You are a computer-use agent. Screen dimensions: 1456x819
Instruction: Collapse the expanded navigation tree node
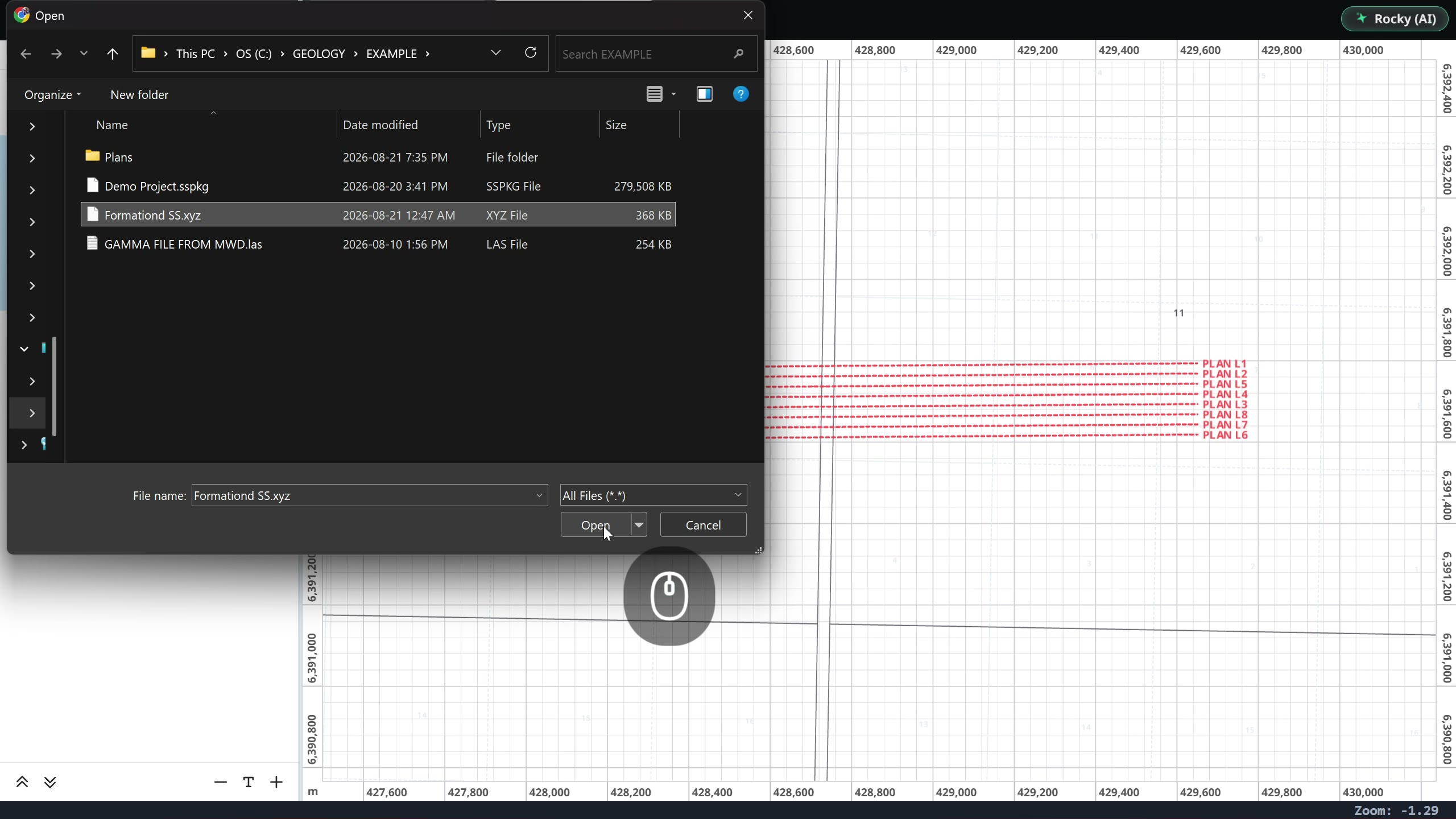[24, 349]
